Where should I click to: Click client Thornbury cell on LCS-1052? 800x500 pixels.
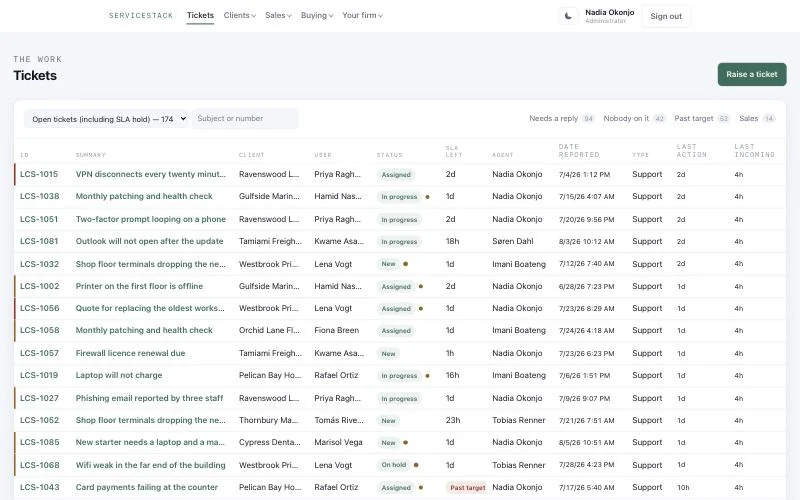[x=268, y=420]
